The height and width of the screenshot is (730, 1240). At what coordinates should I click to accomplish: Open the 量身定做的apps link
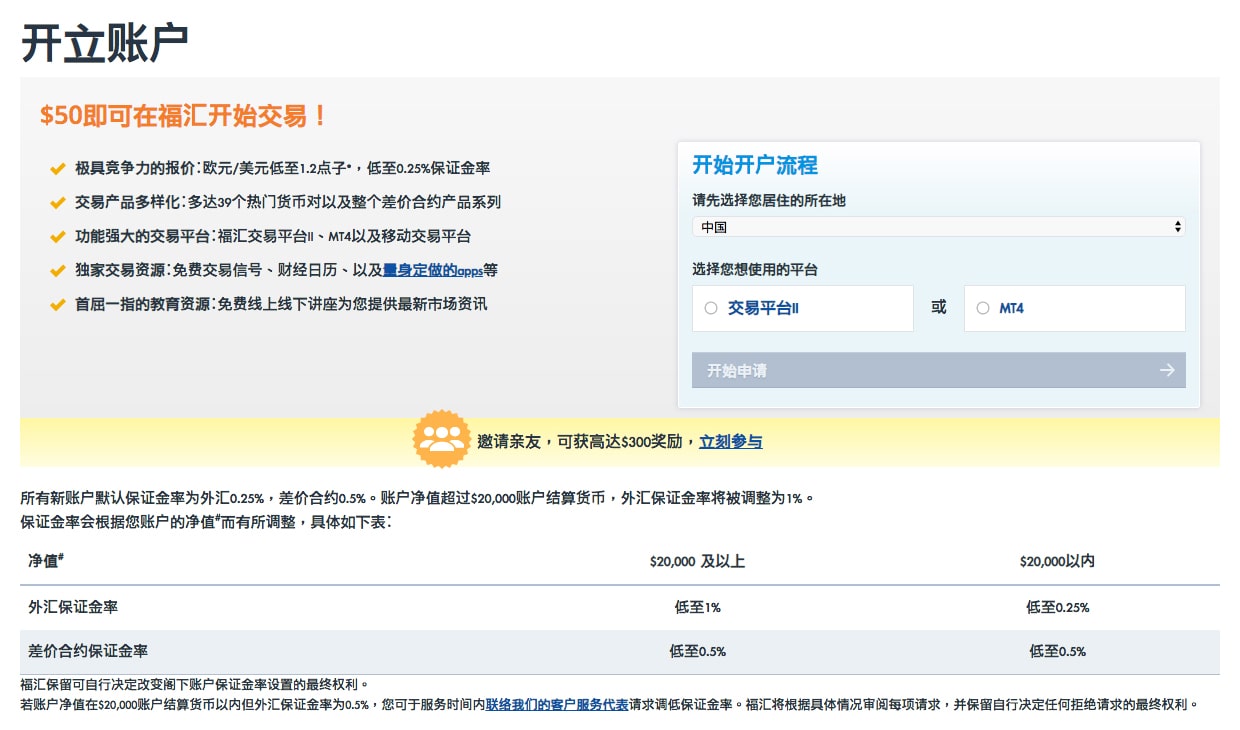(x=433, y=270)
